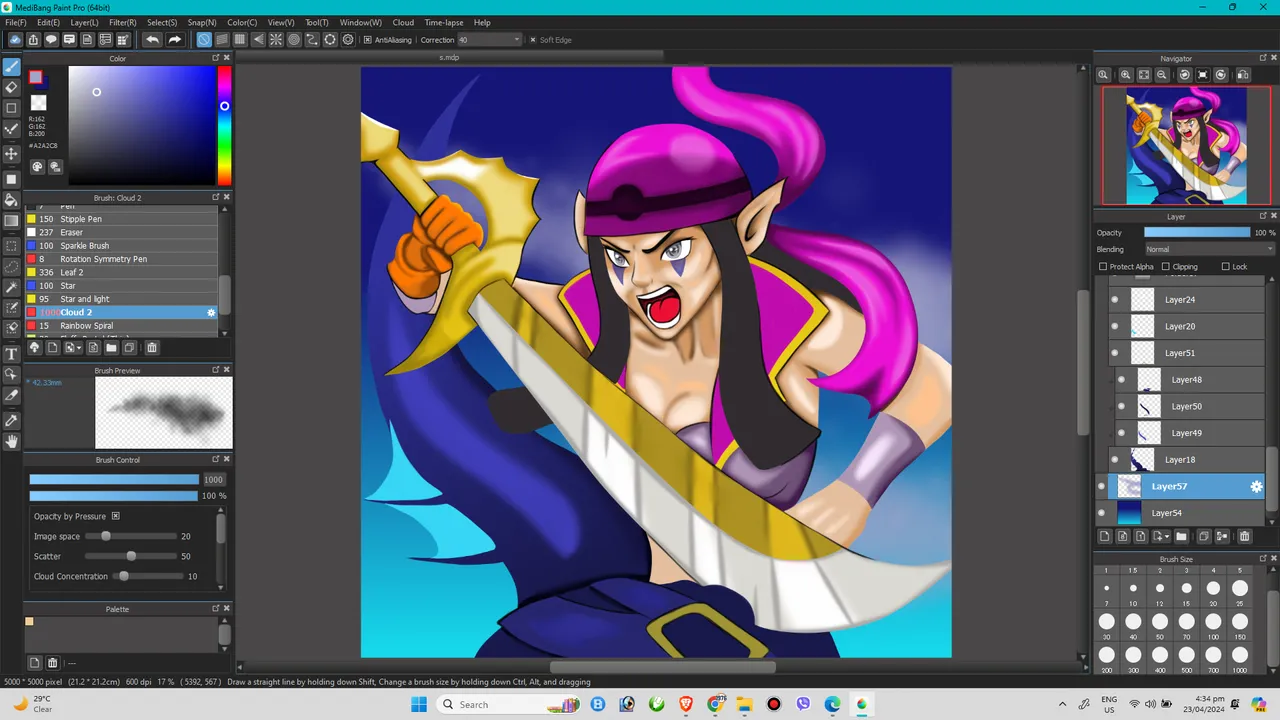
Task: Click the Windows Start button
Action: point(419,704)
